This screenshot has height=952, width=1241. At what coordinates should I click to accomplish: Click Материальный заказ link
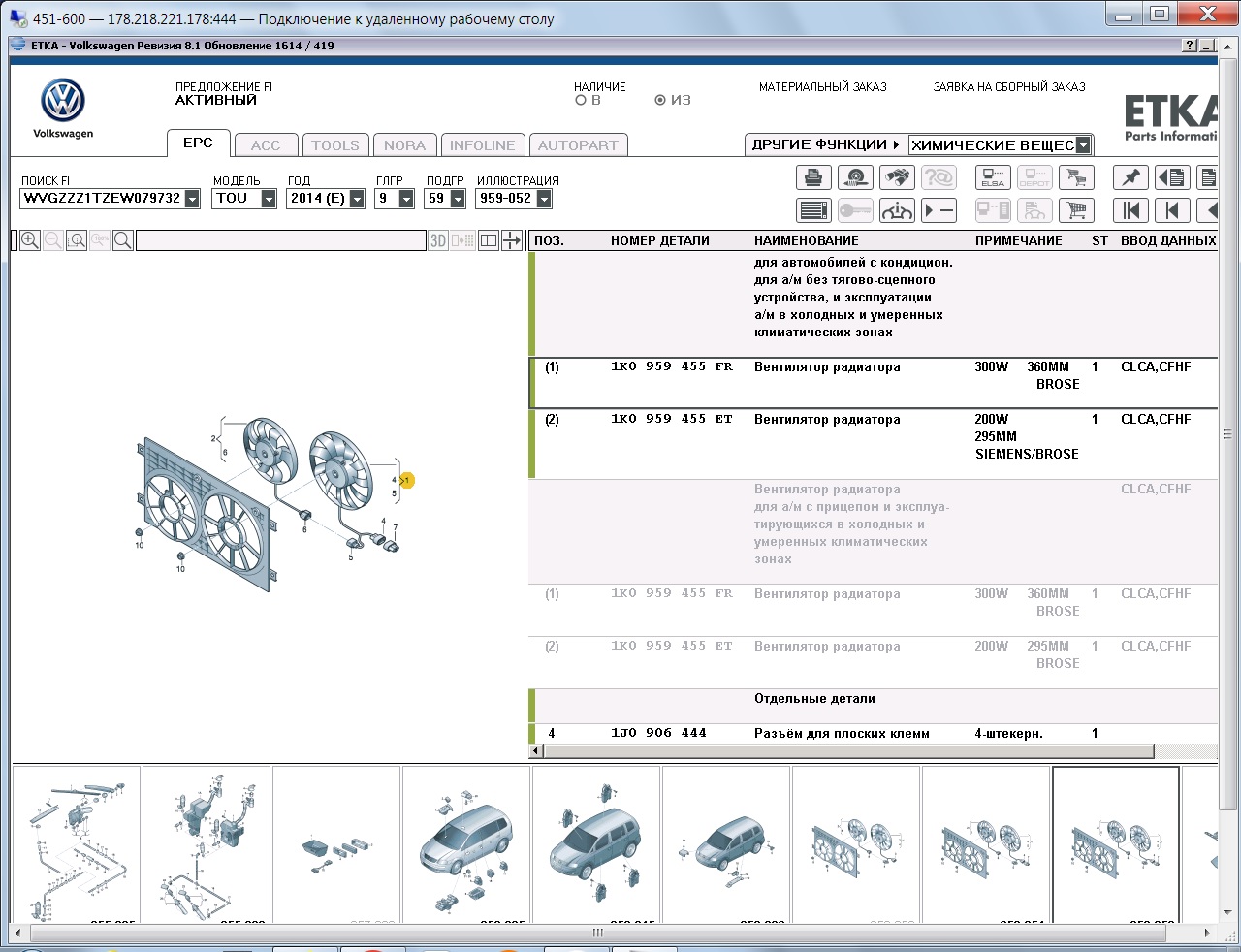(823, 87)
